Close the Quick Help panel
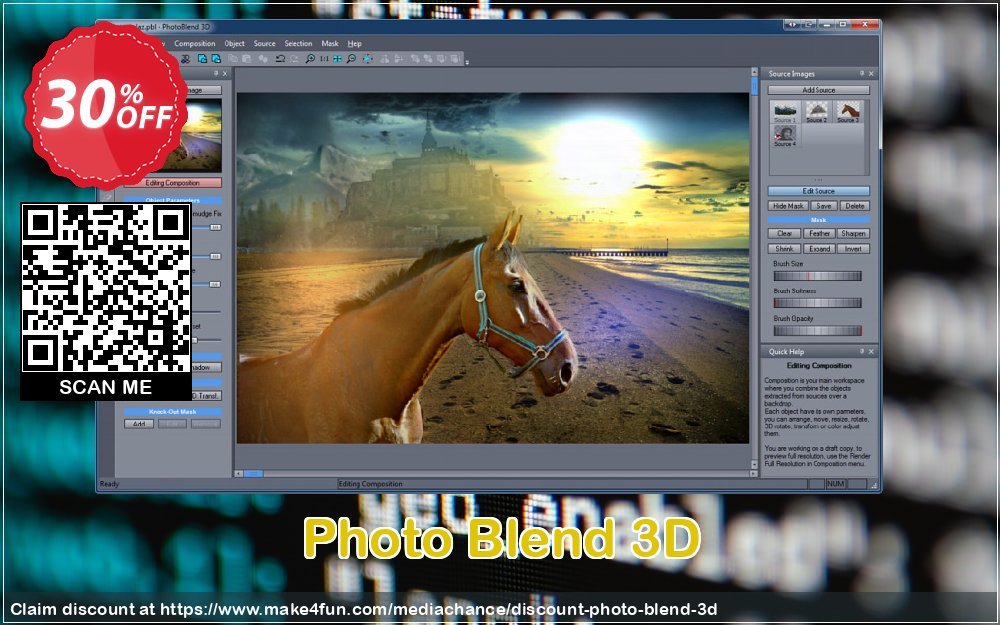The width and height of the screenshot is (1000, 625). click(871, 351)
